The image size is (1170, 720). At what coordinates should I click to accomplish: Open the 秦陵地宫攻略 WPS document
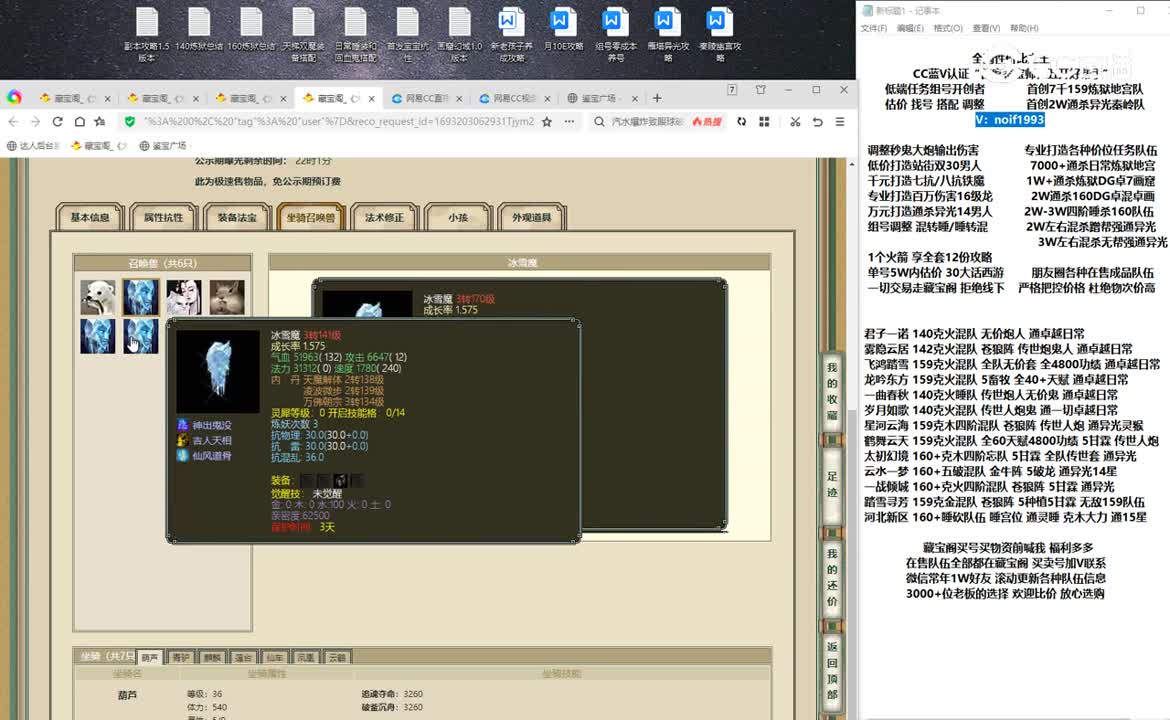pos(720,34)
